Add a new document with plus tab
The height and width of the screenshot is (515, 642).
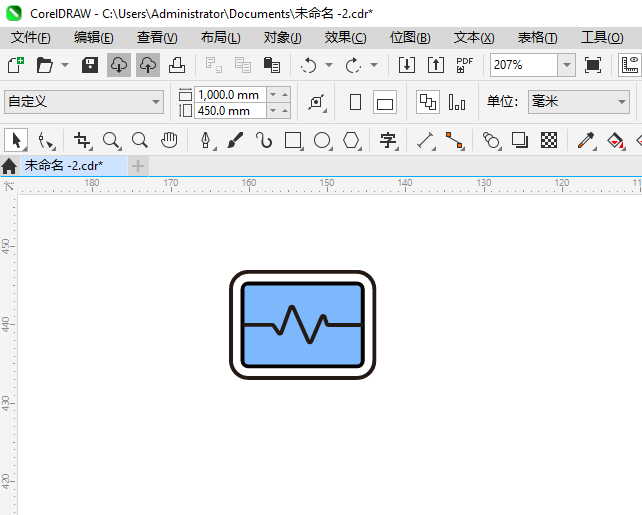pyautogui.click(x=138, y=166)
